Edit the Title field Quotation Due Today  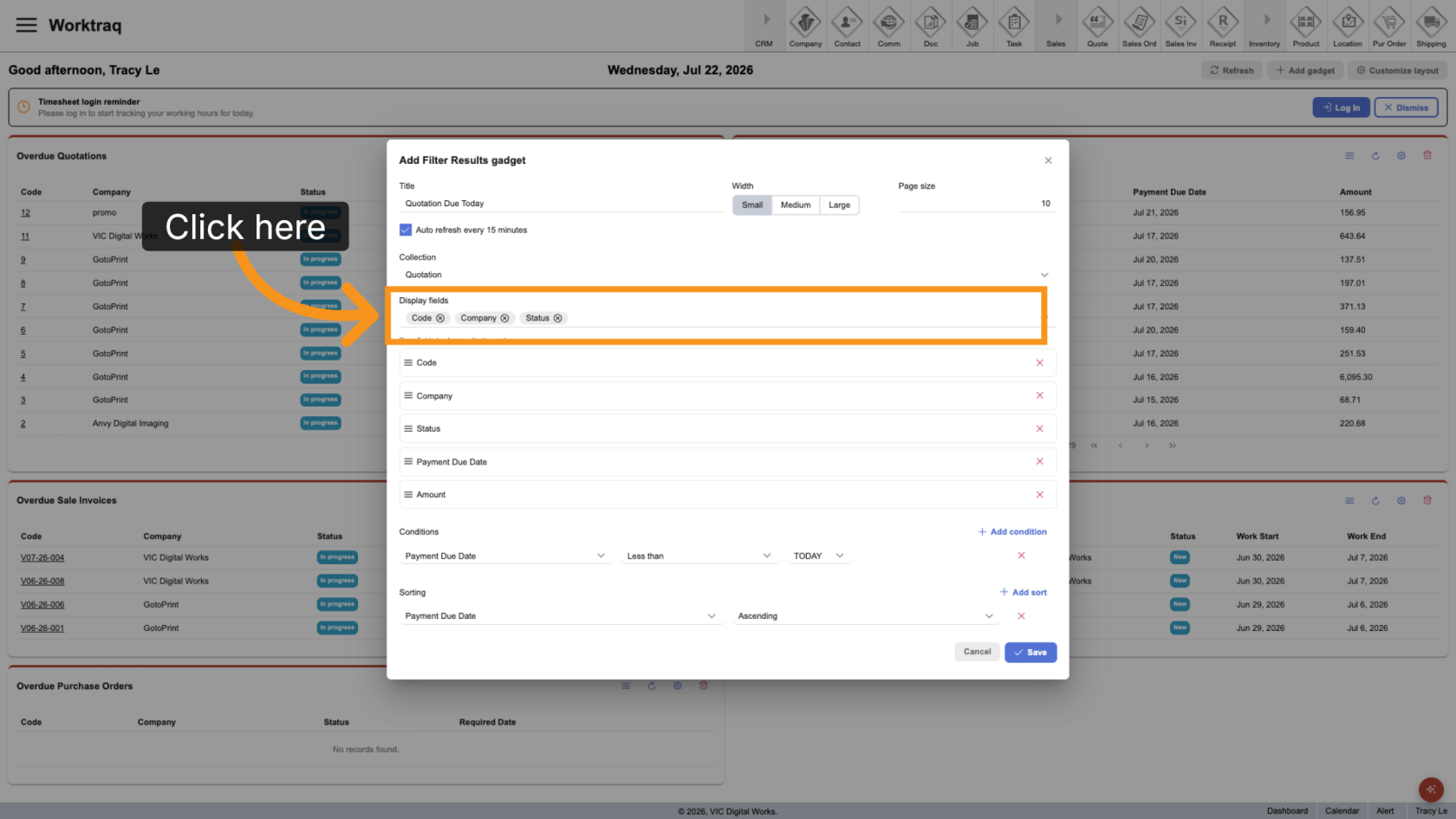pos(561,204)
